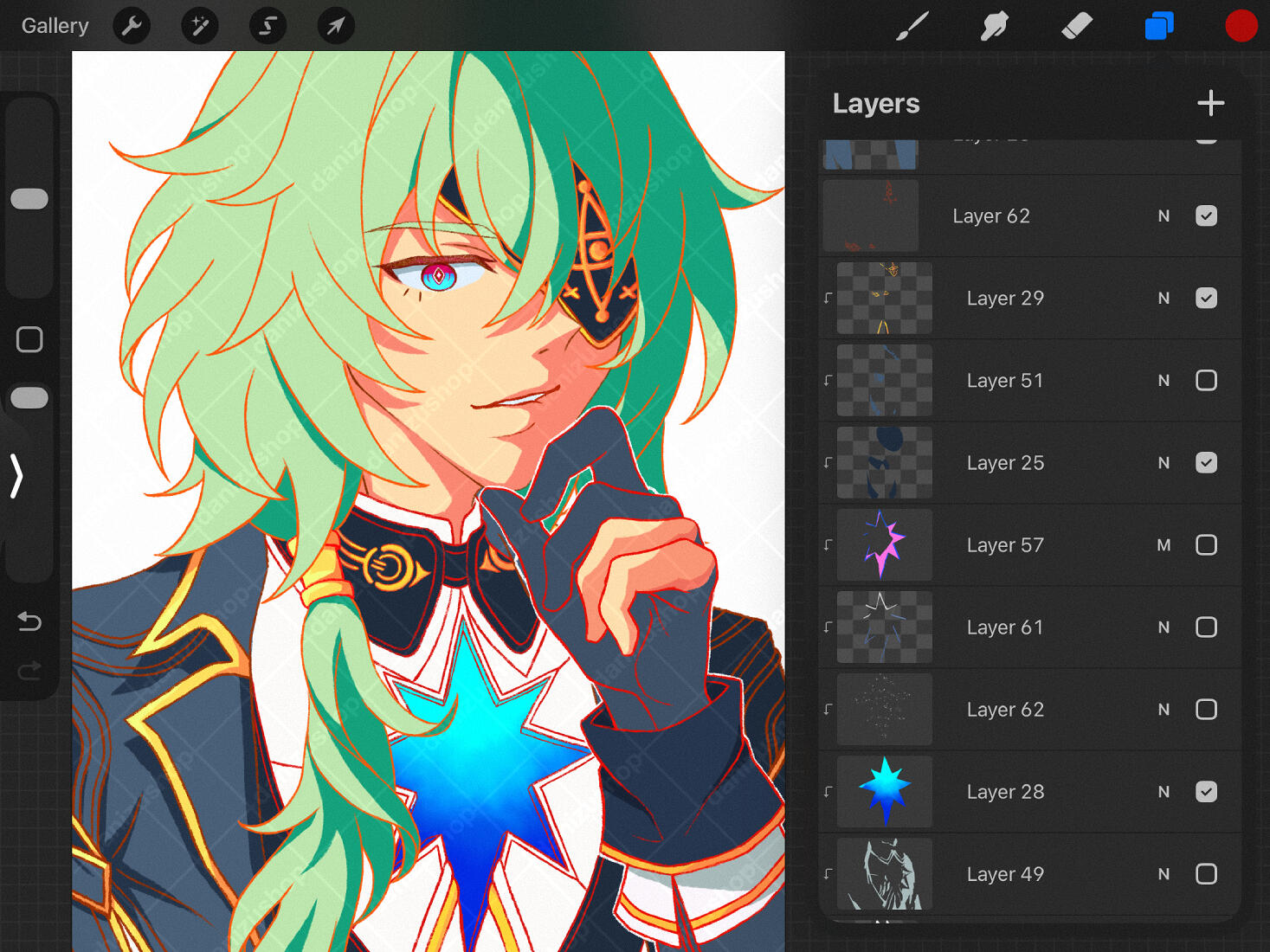Open blend mode options for Layer 57

tap(1164, 545)
